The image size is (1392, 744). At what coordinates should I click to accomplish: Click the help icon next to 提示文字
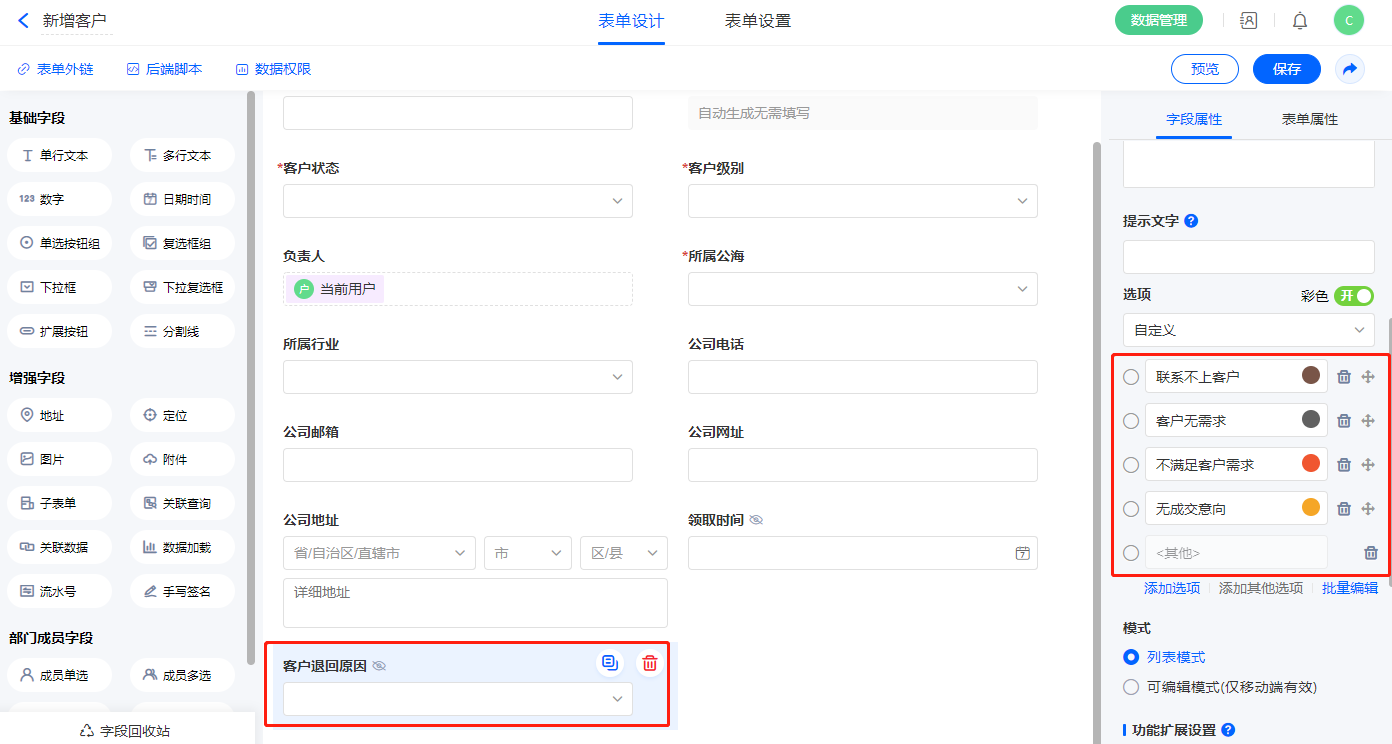pos(1191,221)
